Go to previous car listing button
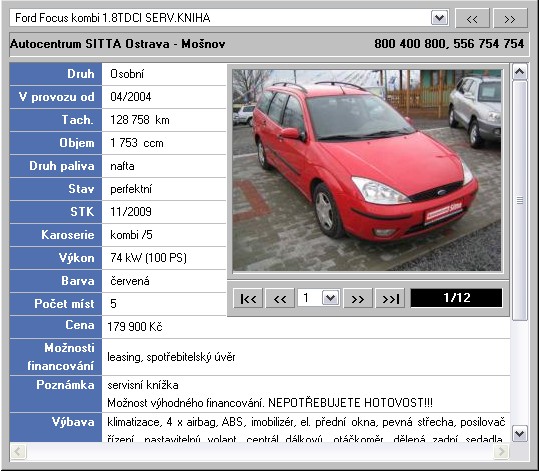The height and width of the screenshot is (471, 539). point(472,18)
